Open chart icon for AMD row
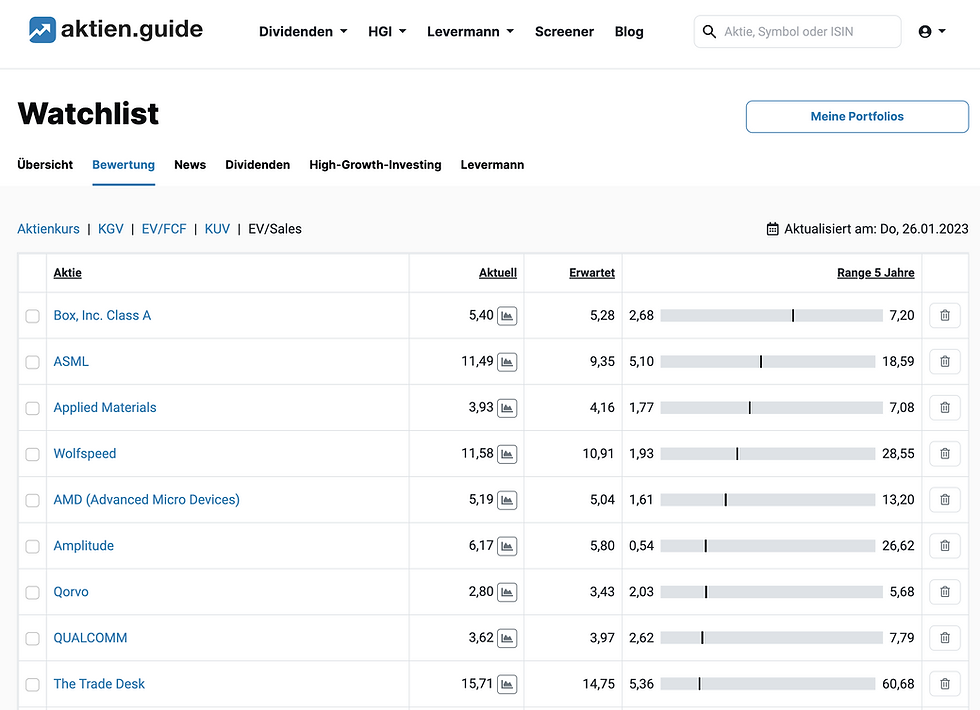Screen dimensions: 980x710 point(507,500)
